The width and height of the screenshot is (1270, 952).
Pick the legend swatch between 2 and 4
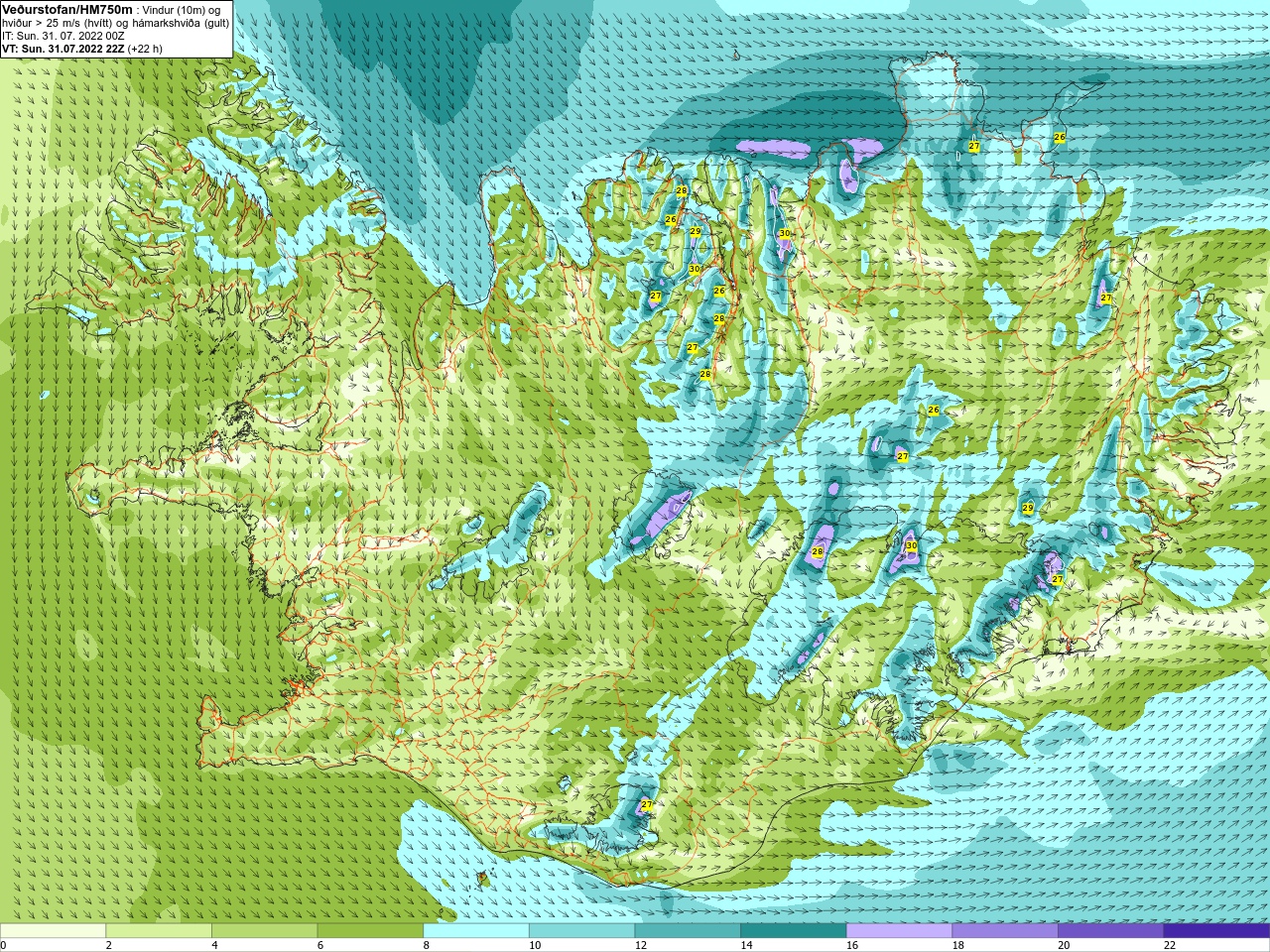(159, 930)
